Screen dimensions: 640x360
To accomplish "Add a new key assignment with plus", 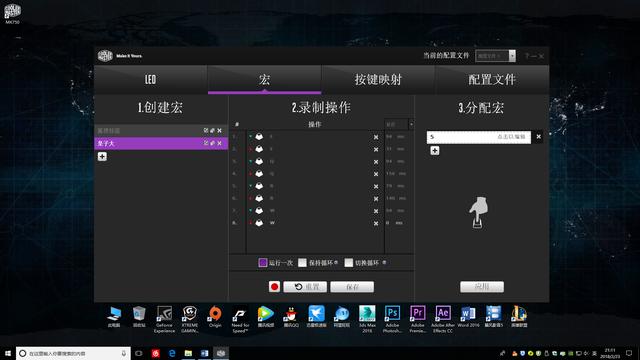I will tap(435, 151).
